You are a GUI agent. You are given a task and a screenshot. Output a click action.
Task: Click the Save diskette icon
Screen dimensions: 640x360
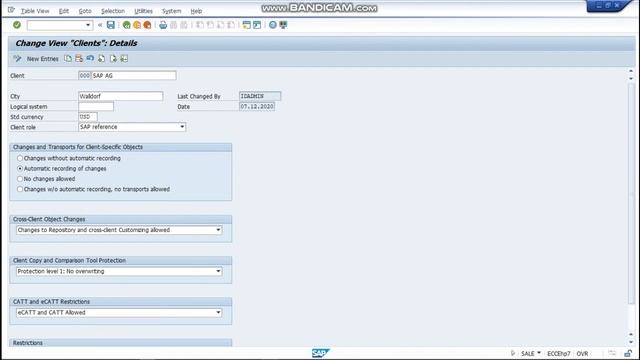click(111, 25)
